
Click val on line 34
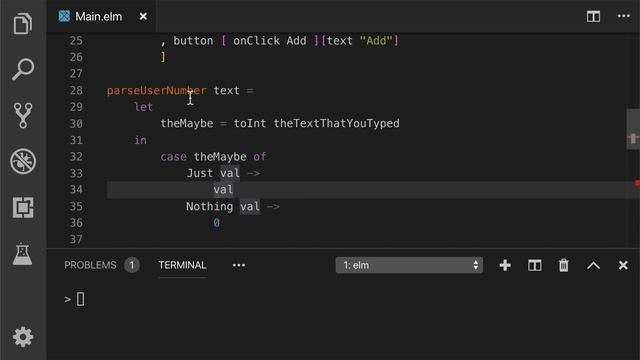(x=223, y=190)
